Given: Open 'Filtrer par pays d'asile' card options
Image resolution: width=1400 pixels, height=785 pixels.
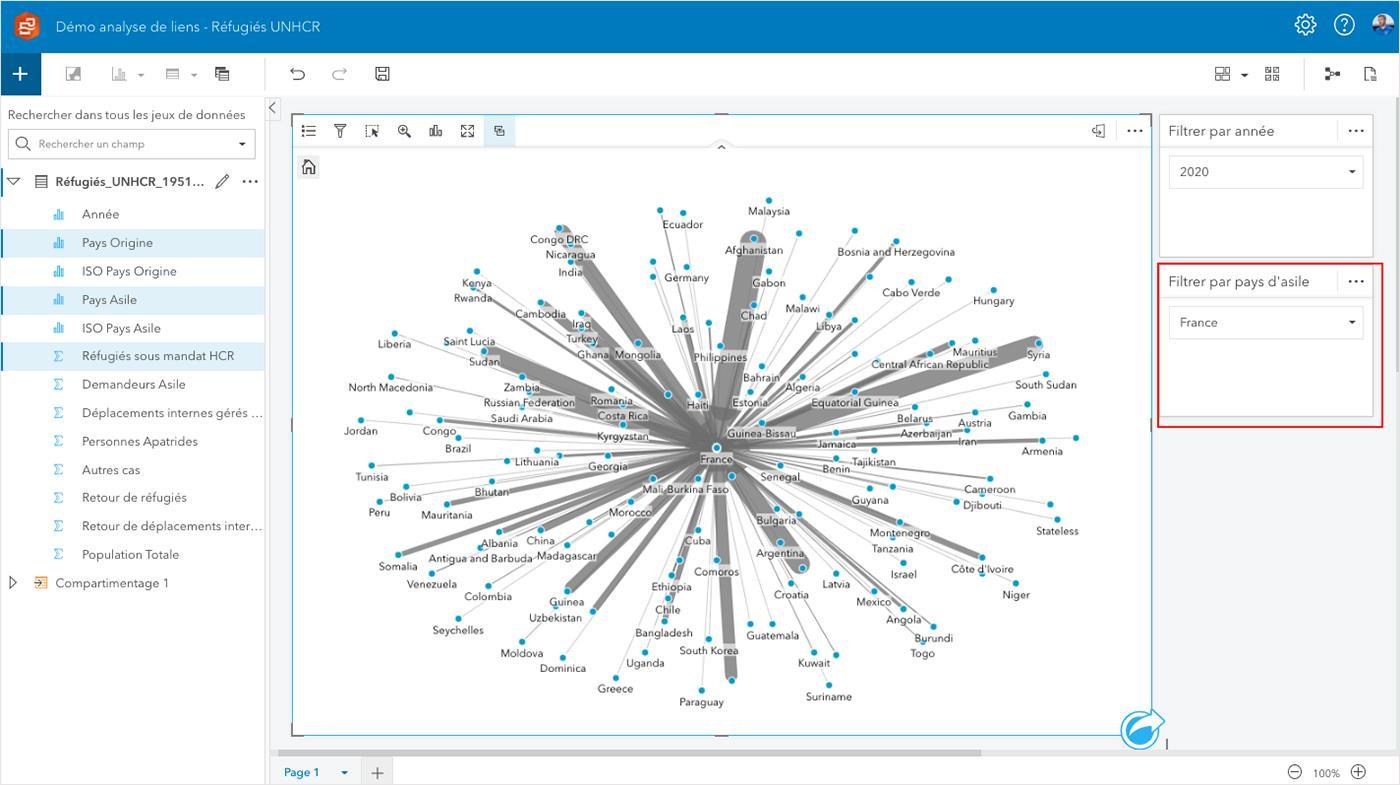Looking at the screenshot, I should [x=1356, y=282].
